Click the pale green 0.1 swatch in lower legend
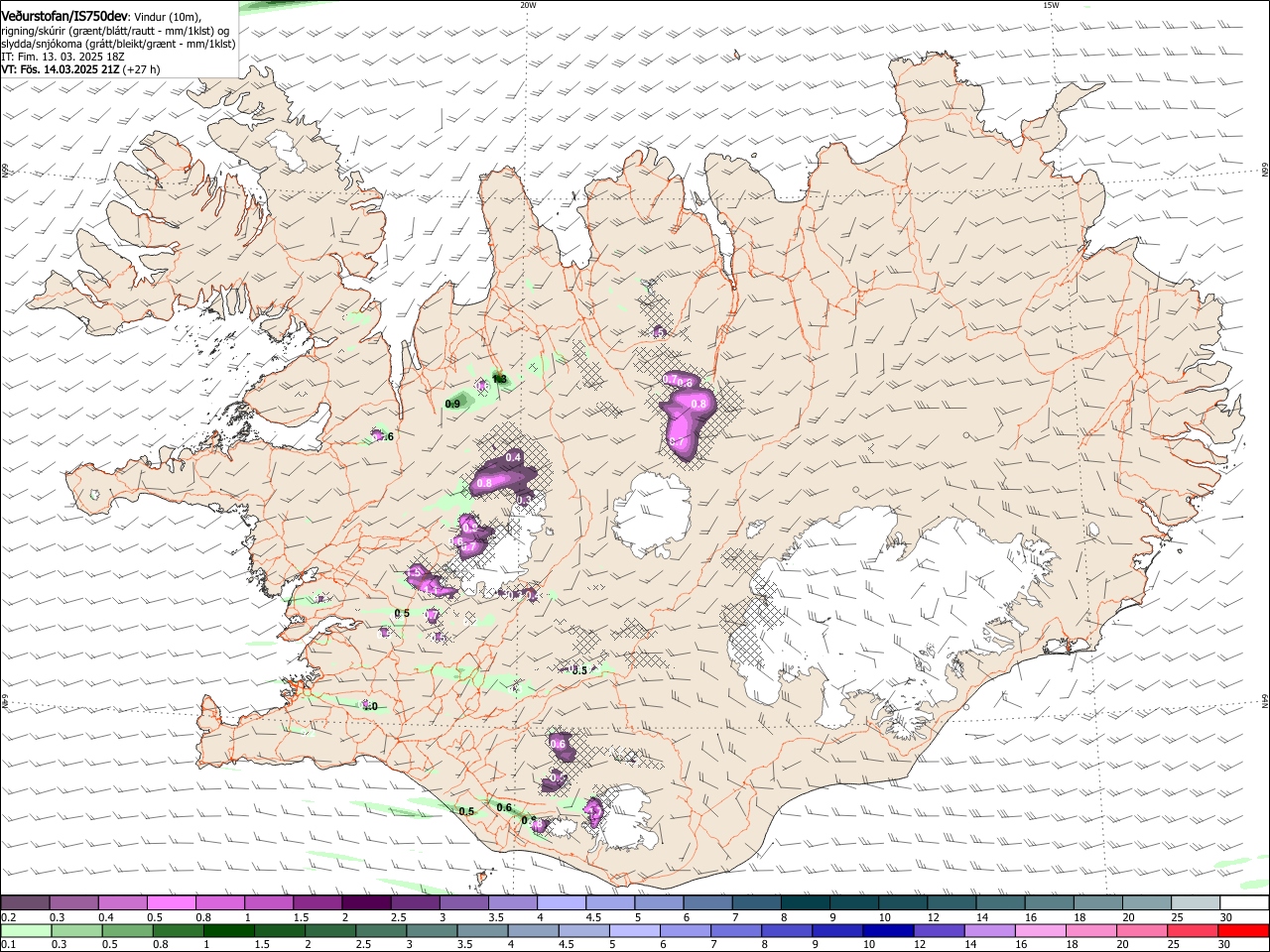This screenshot has width=1270, height=952. click(25, 931)
